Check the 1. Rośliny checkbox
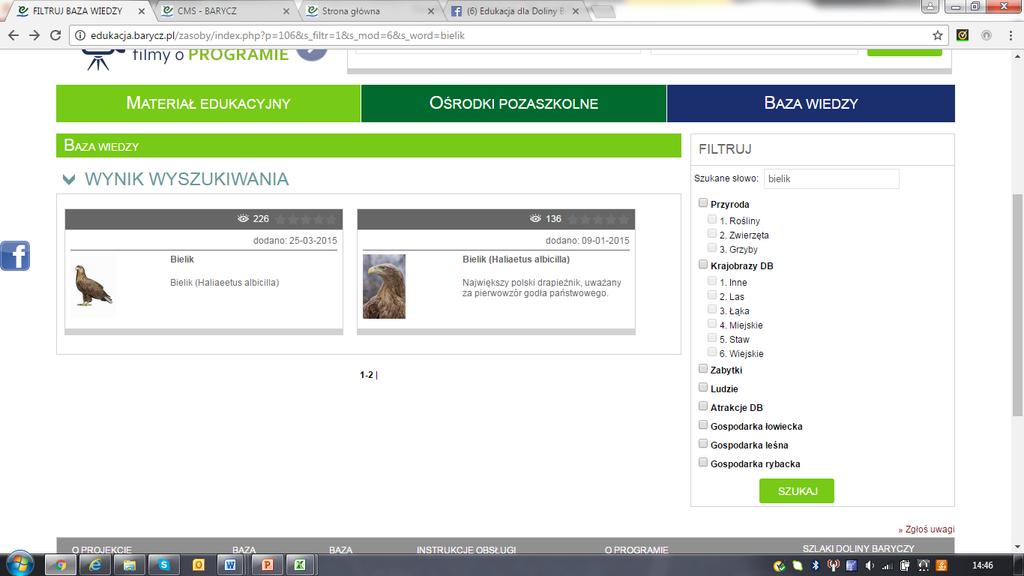The image size is (1024, 576). point(712,219)
